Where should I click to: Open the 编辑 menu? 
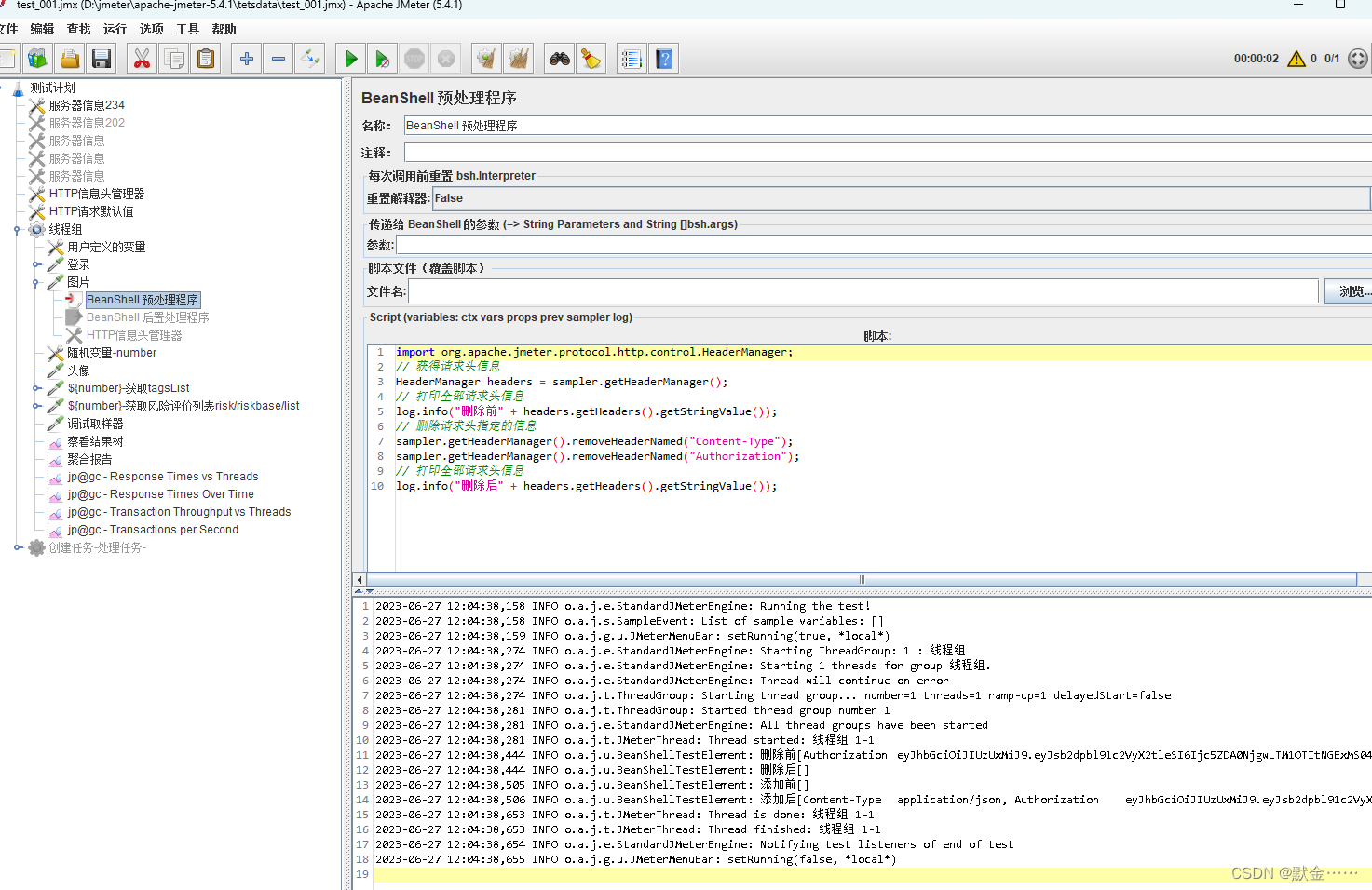(x=42, y=29)
